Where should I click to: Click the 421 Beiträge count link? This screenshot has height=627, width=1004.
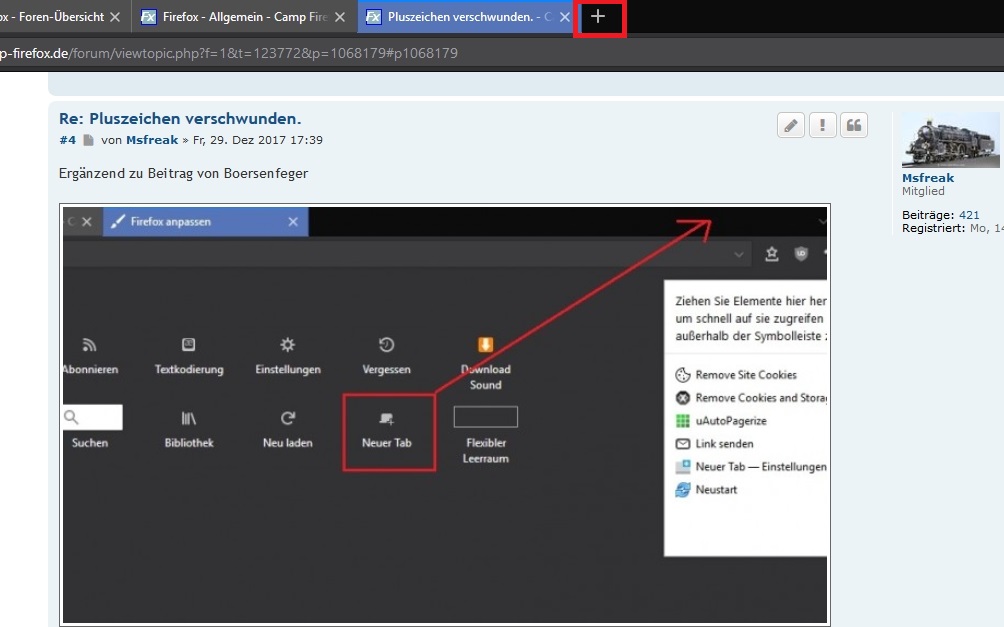[x=969, y=215]
